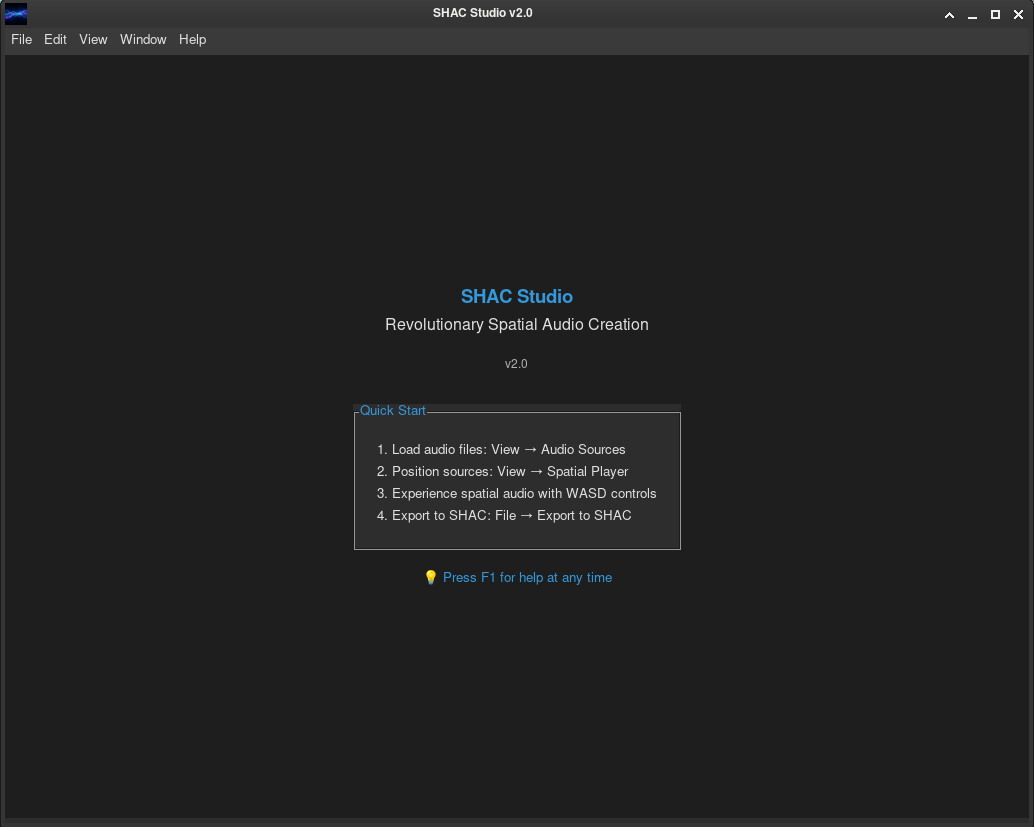Open the Edit menu
The height and width of the screenshot is (827, 1034).
click(55, 39)
